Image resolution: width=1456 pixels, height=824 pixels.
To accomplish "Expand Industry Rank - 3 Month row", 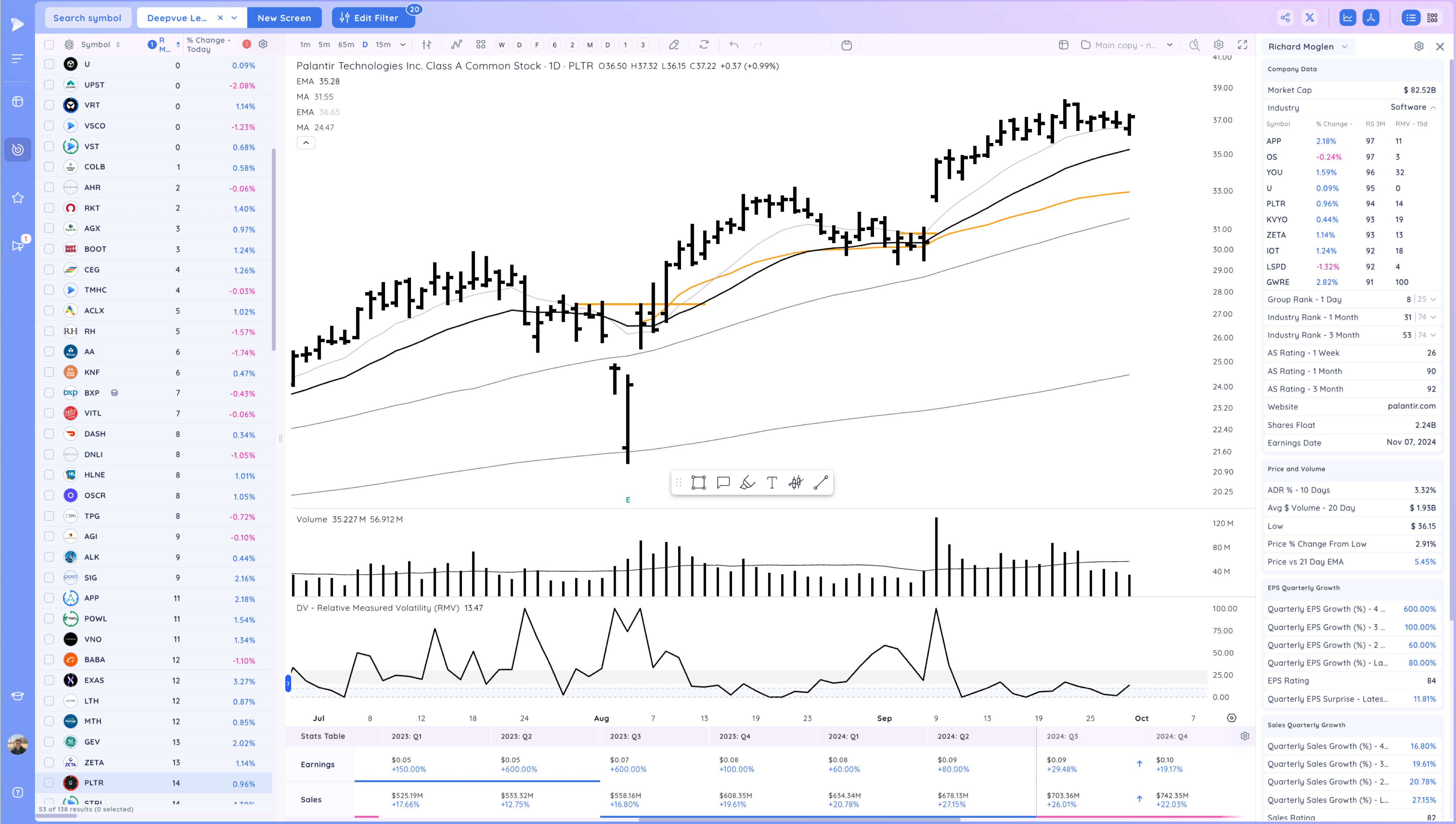I will point(1433,335).
